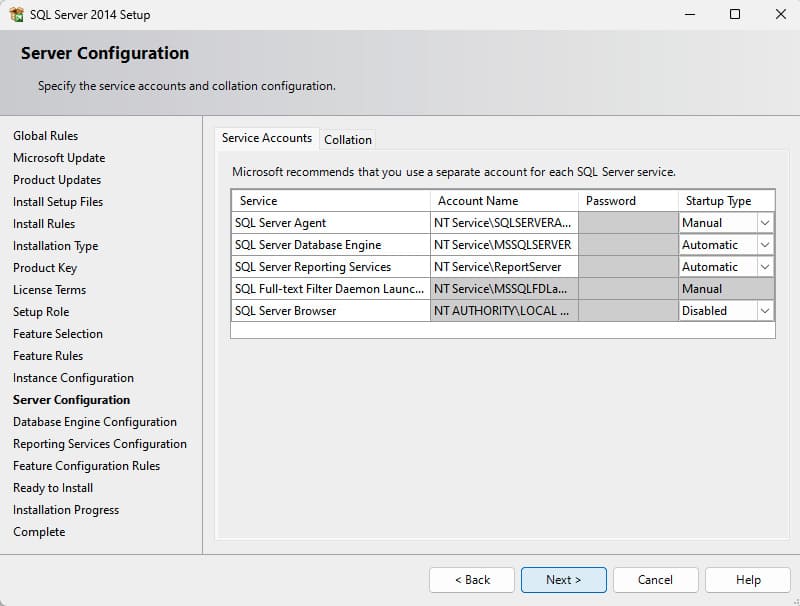The height and width of the screenshot is (606, 800).
Task: Click the Startup Type column header
Action: pos(726,201)
